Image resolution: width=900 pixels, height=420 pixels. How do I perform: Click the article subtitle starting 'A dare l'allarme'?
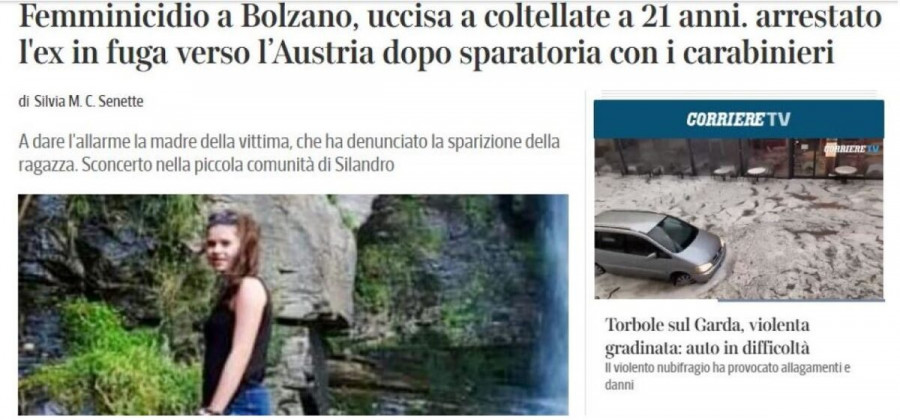[289, 153]
